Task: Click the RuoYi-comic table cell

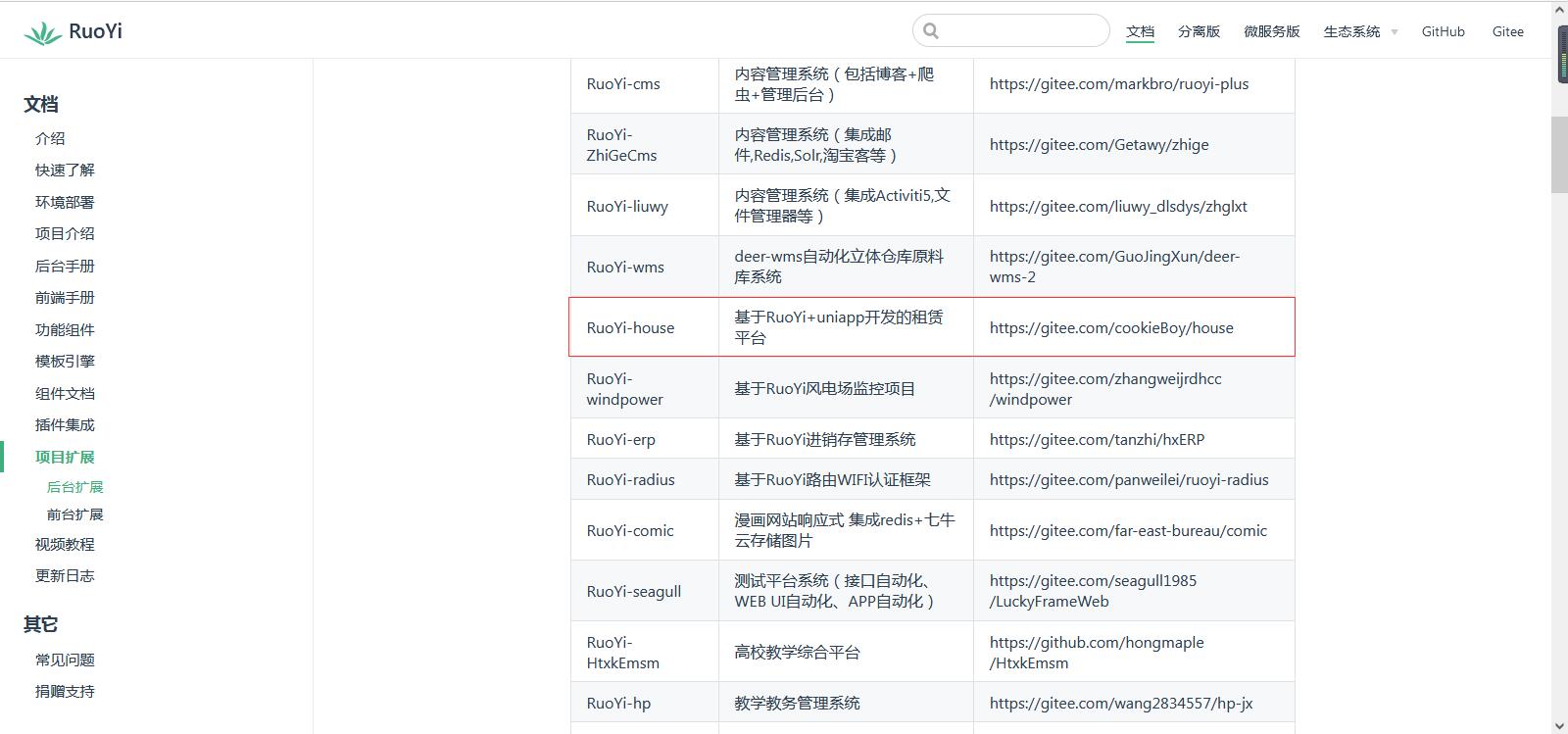Action: [645, 530]
